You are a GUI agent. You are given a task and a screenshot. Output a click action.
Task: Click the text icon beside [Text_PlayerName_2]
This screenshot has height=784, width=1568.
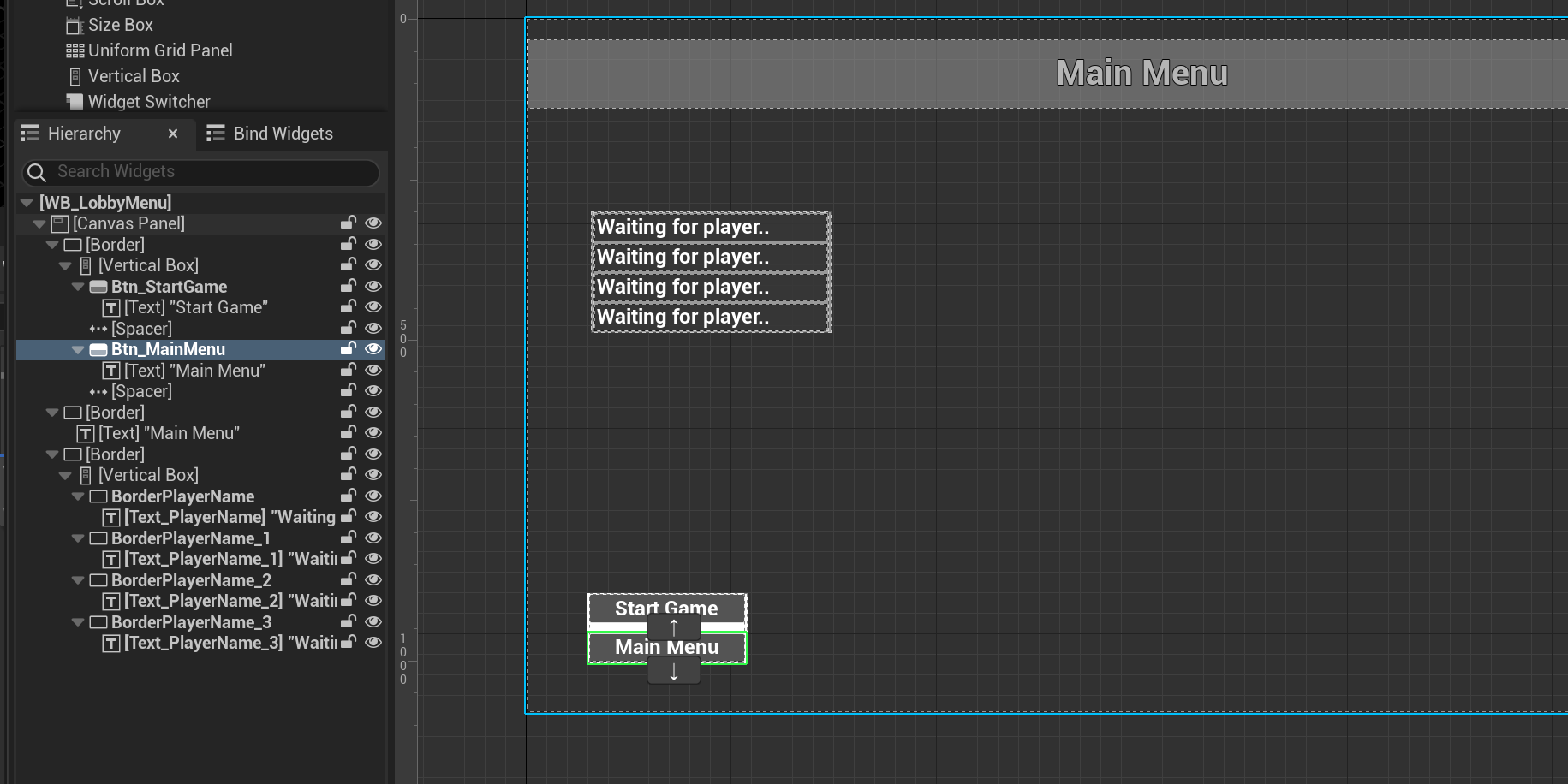[111, 602]
